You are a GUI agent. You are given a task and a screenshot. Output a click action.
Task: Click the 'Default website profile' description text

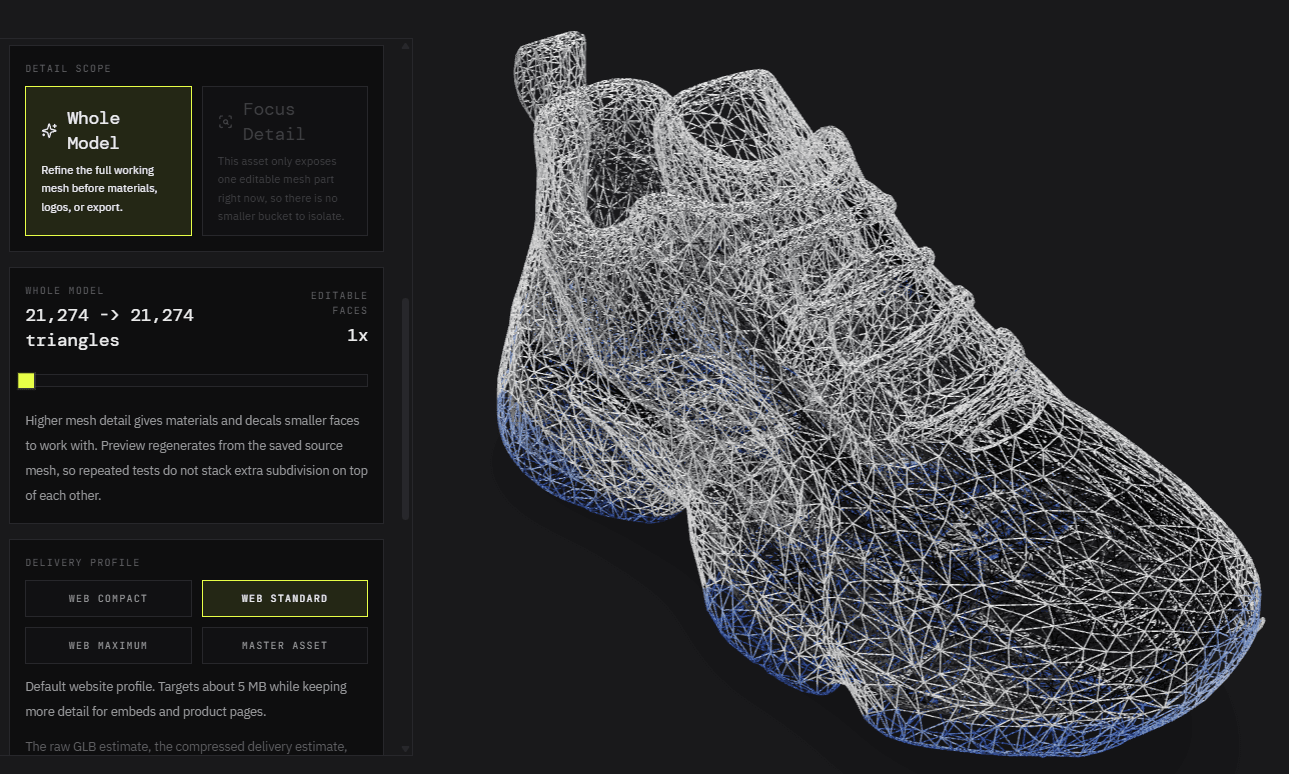186,699
